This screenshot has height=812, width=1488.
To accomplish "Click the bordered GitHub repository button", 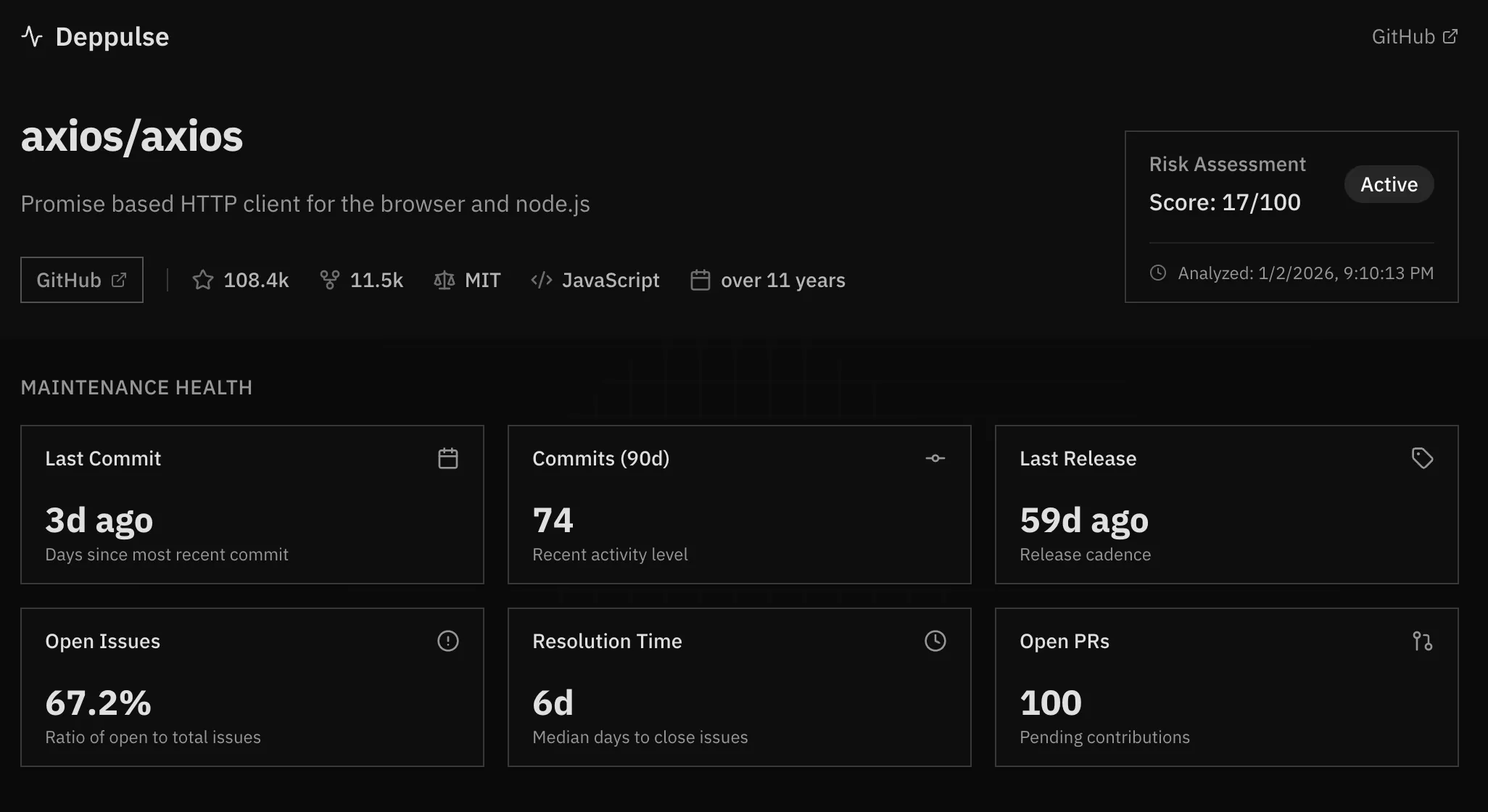I will 82,280.
